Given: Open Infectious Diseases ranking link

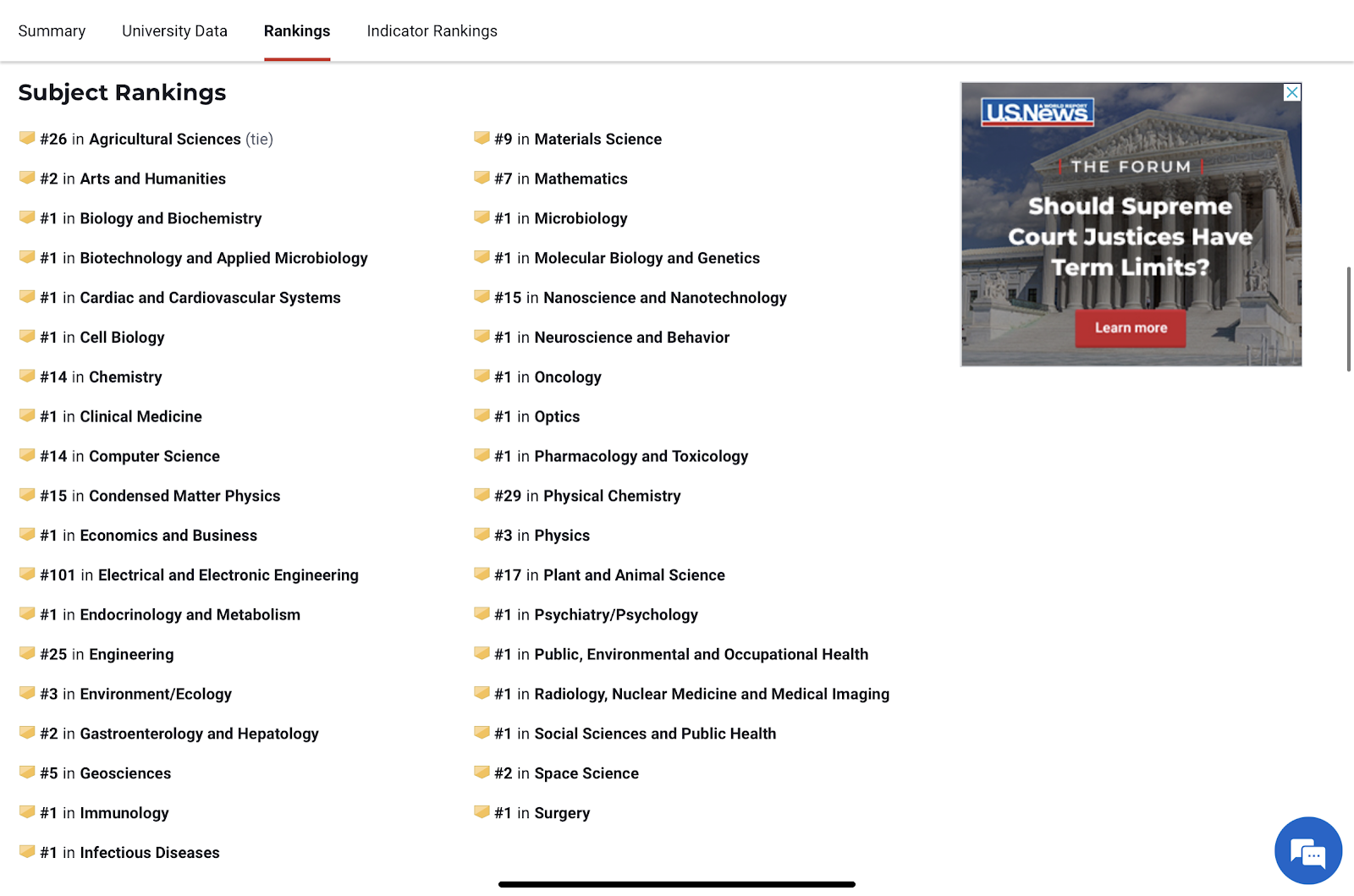Looking at the screenshot, I should [x=150, y=853].
